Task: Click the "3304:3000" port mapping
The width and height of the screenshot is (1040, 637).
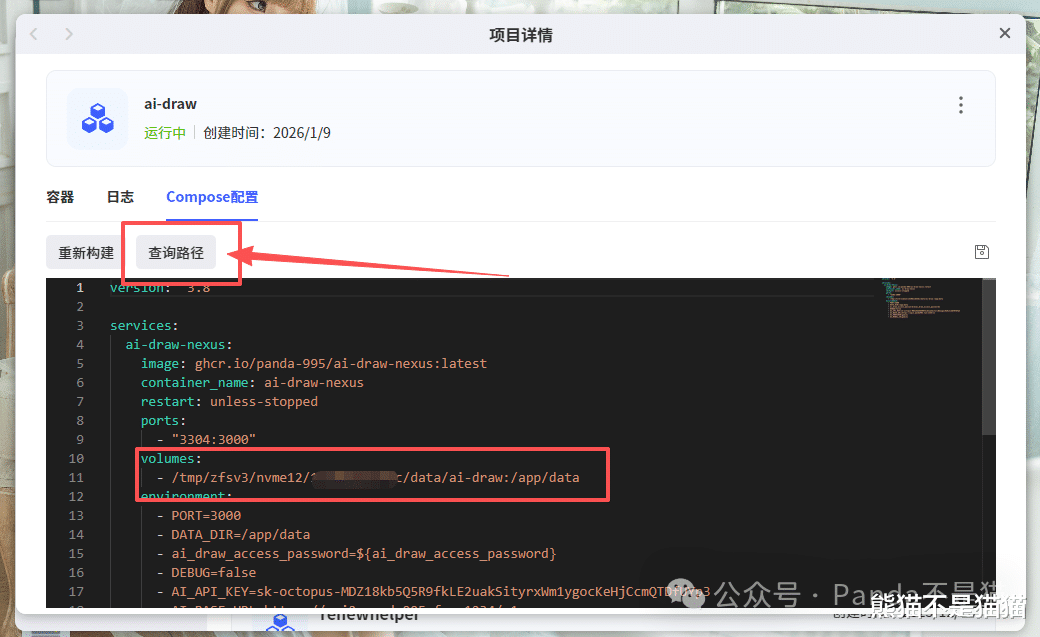Action: click(214, 439)
